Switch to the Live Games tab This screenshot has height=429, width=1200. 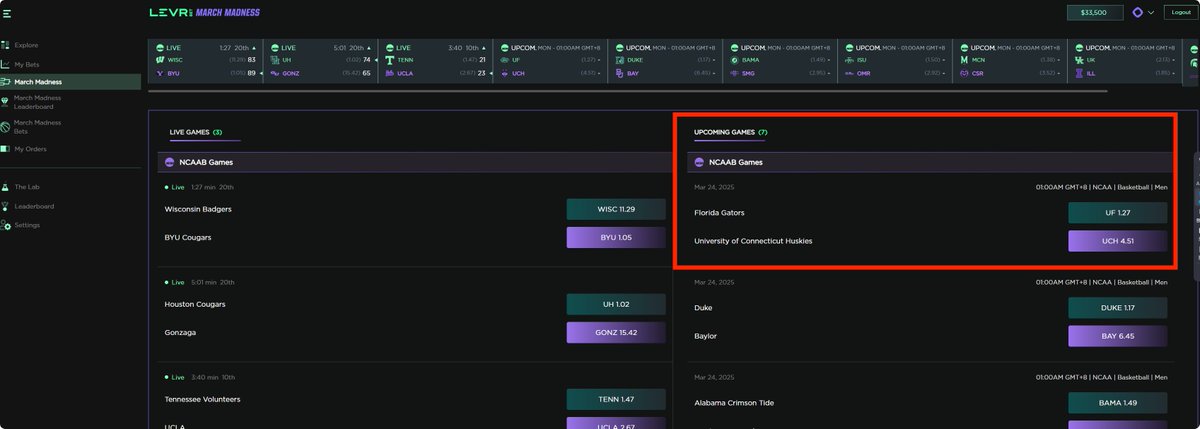click(x=196, y=132)
